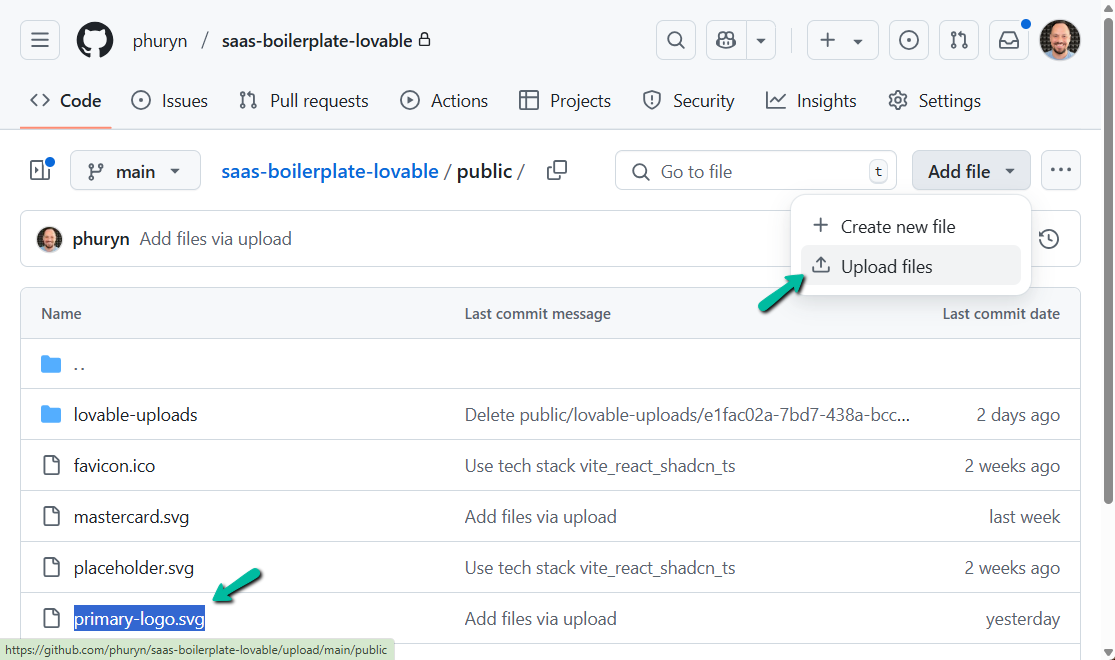Open the plus create-new menu
Screen dimensions: 1115x660
pyautogui.click(x=842, y=40)
